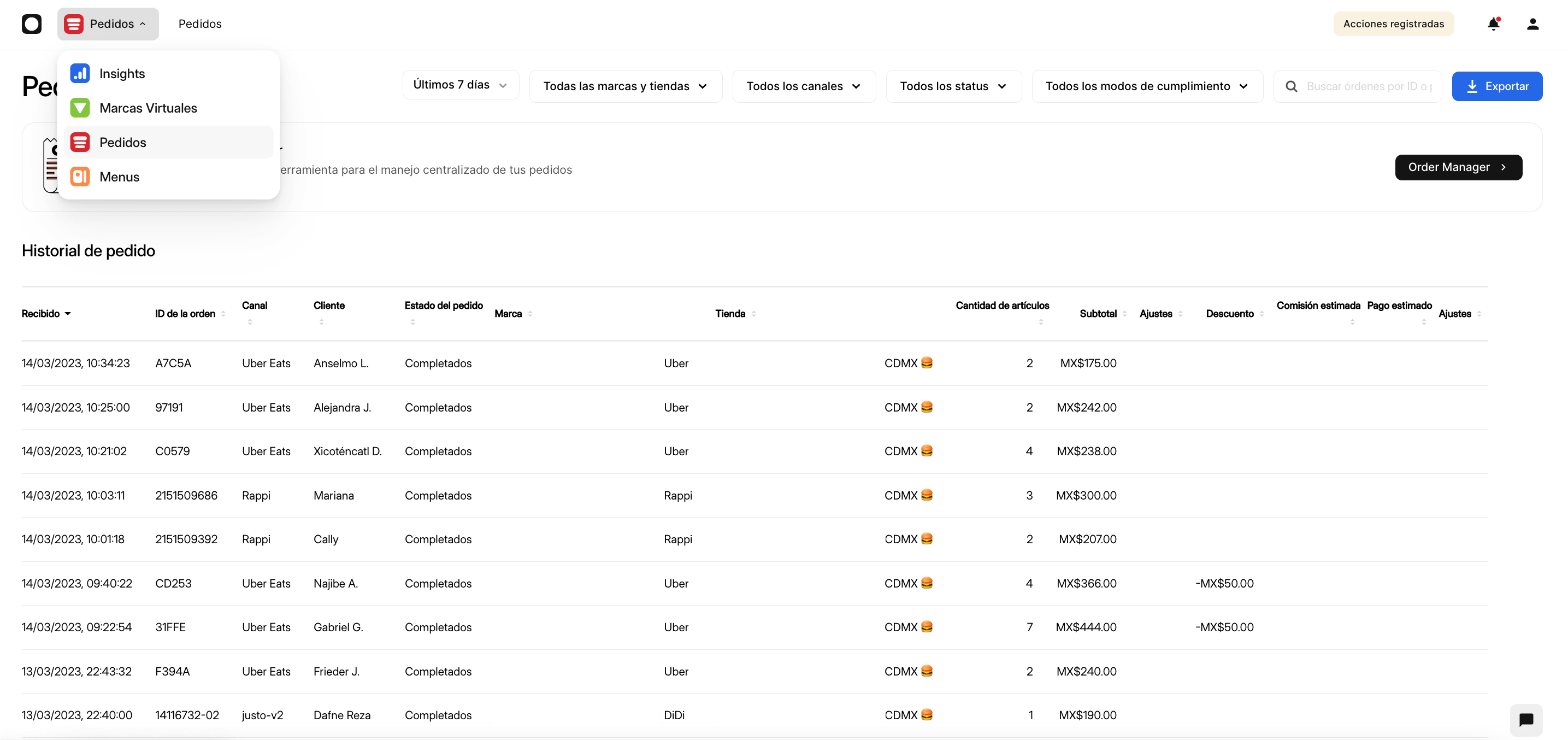Select the Marcas Virtuales icon

pos(80,107)
